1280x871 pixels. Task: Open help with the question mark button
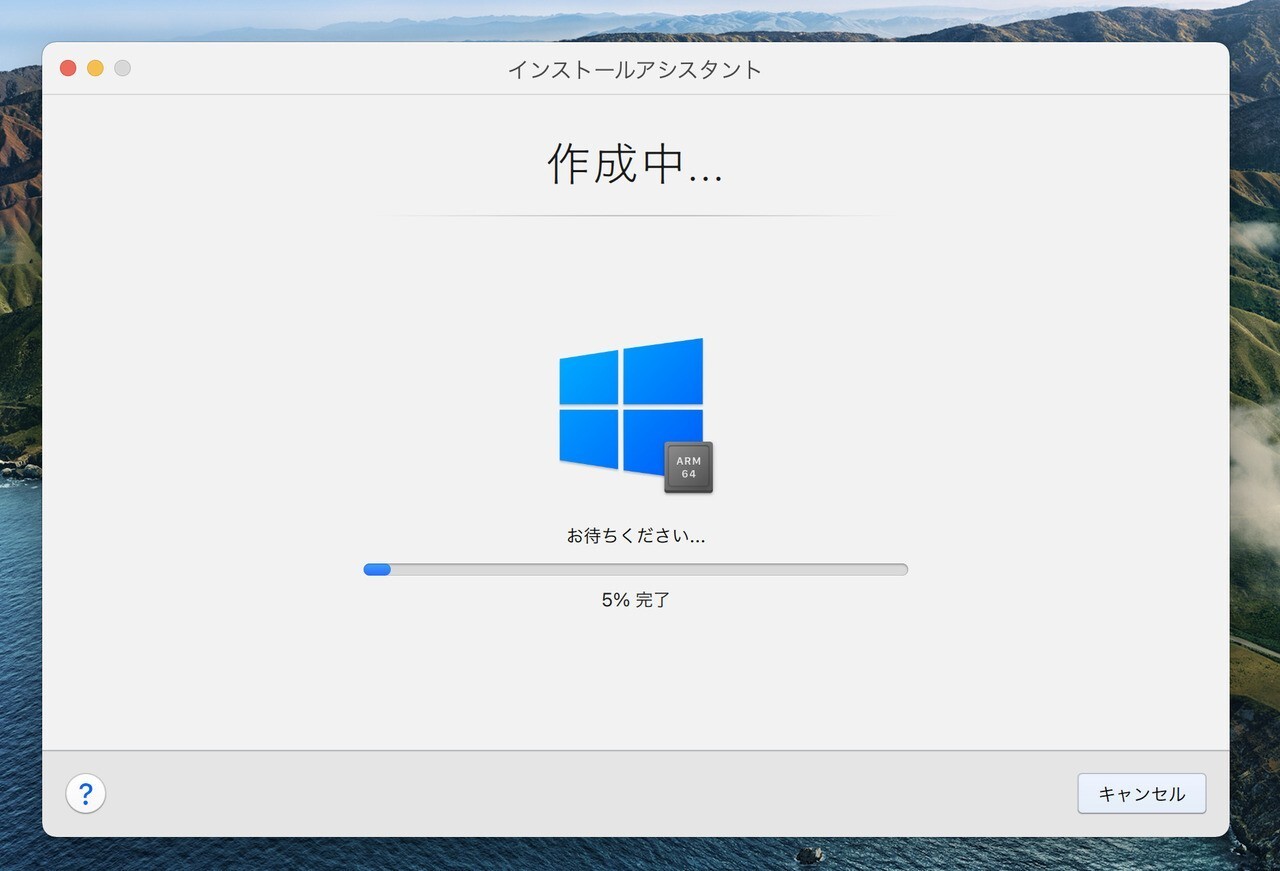coord(86,794)
